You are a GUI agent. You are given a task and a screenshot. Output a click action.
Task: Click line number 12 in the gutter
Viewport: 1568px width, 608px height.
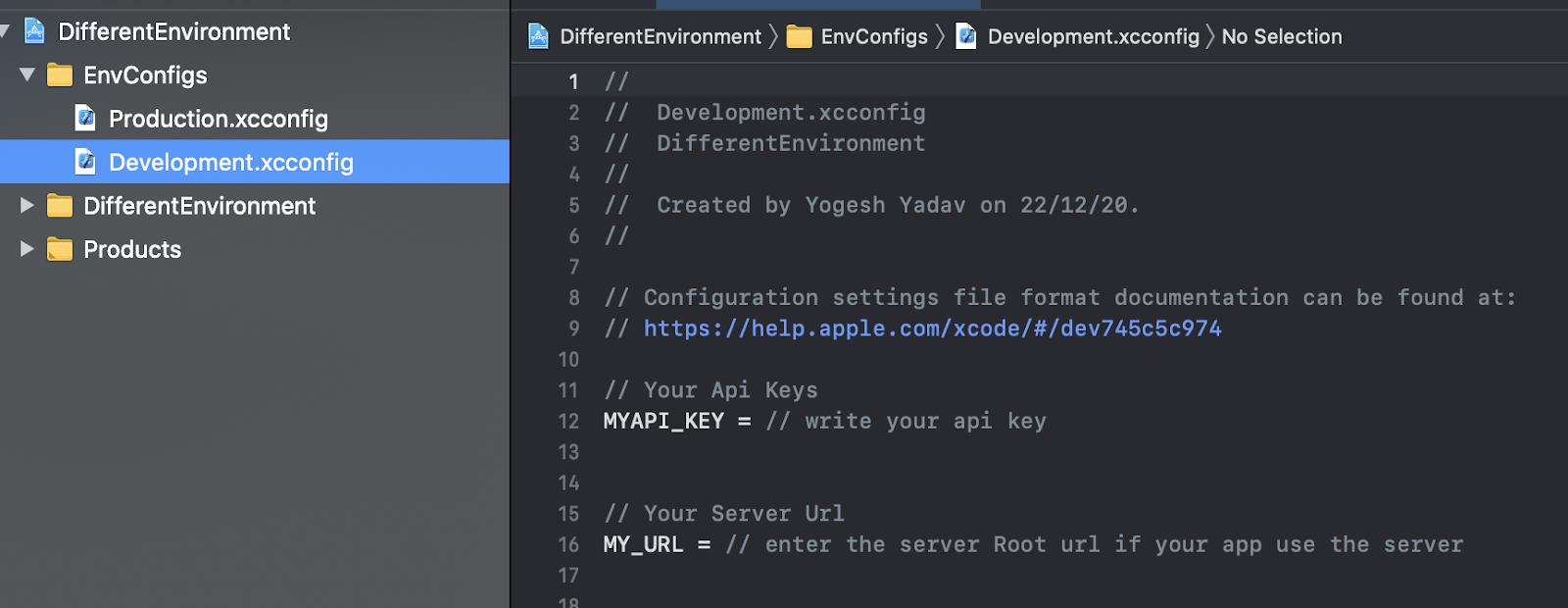click(568, 422)
